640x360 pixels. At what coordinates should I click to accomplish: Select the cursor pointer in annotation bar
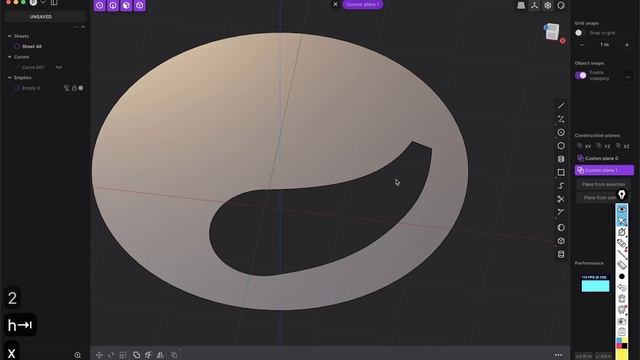pos(622,221)
